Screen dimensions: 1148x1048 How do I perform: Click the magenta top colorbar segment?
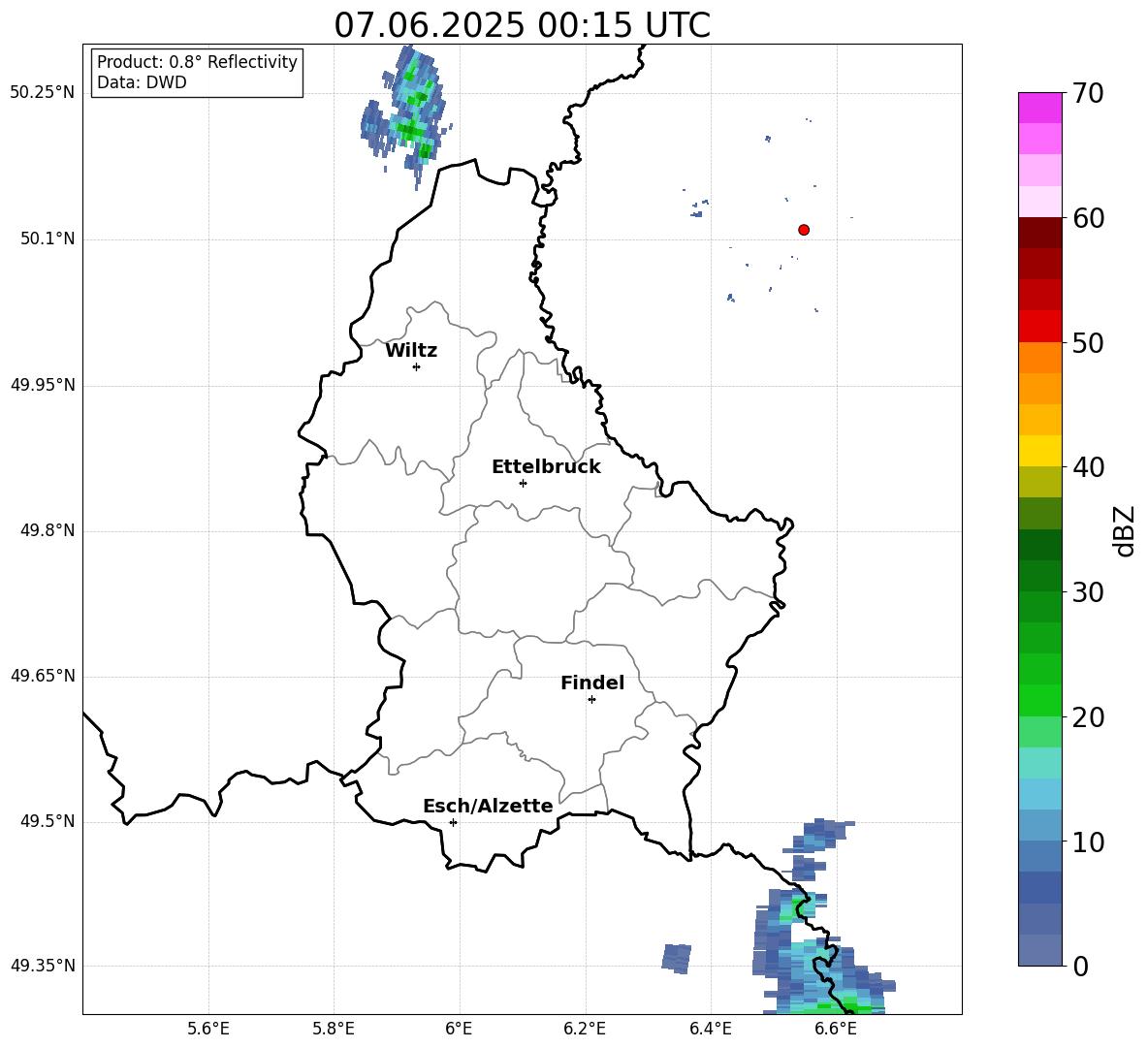(x=1039, y=108)
